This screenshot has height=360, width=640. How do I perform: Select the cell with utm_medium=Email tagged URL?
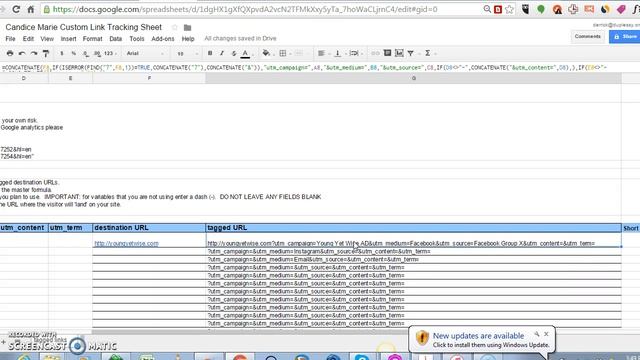click(413, 260)
